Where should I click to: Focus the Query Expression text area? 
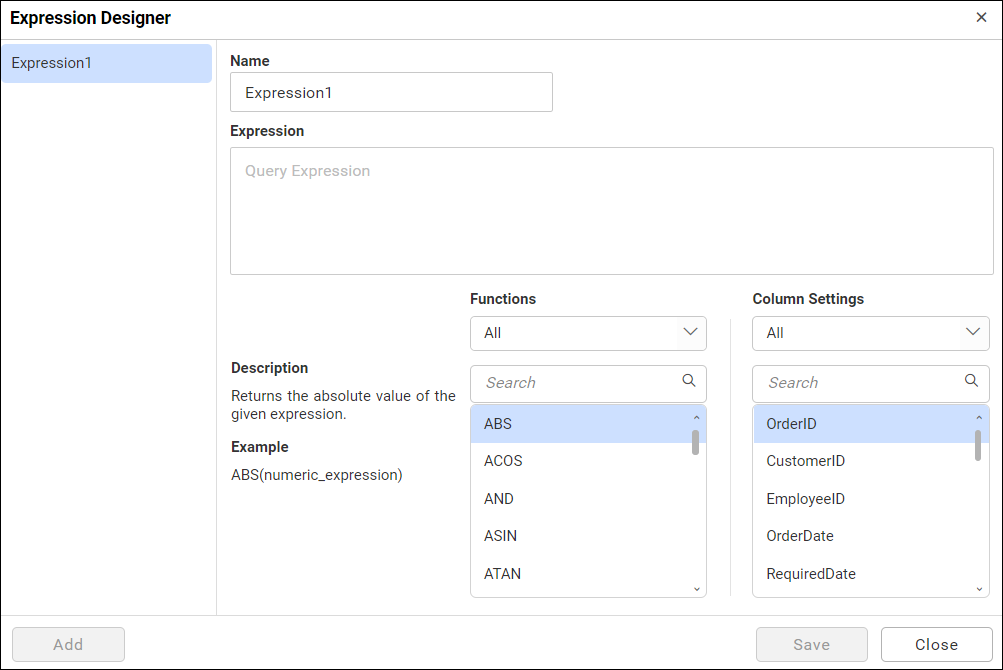pyautogui.click(x=611, y=211)
